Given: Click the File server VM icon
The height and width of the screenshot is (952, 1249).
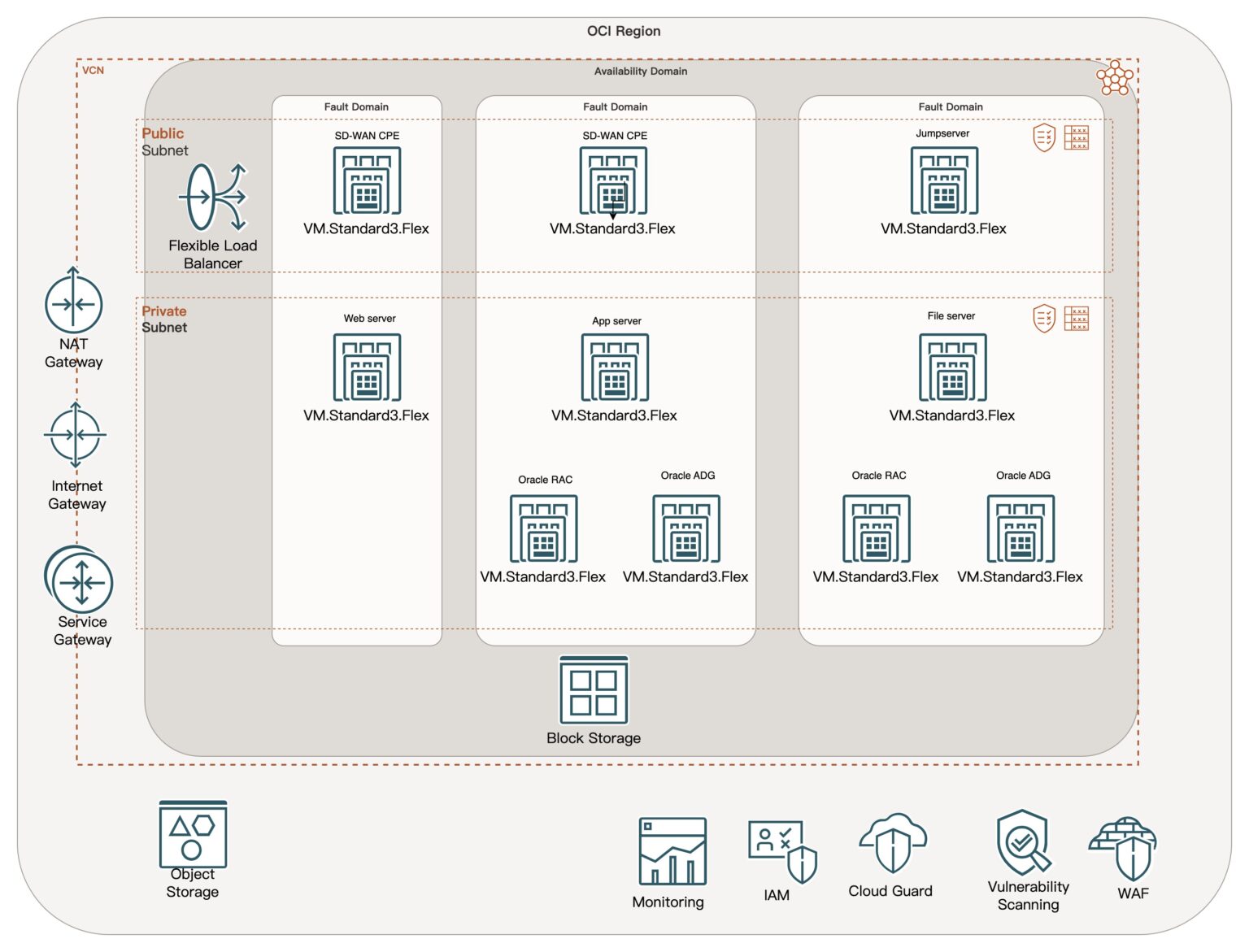Looking at the screenshot, I should [x=952, y=367].
